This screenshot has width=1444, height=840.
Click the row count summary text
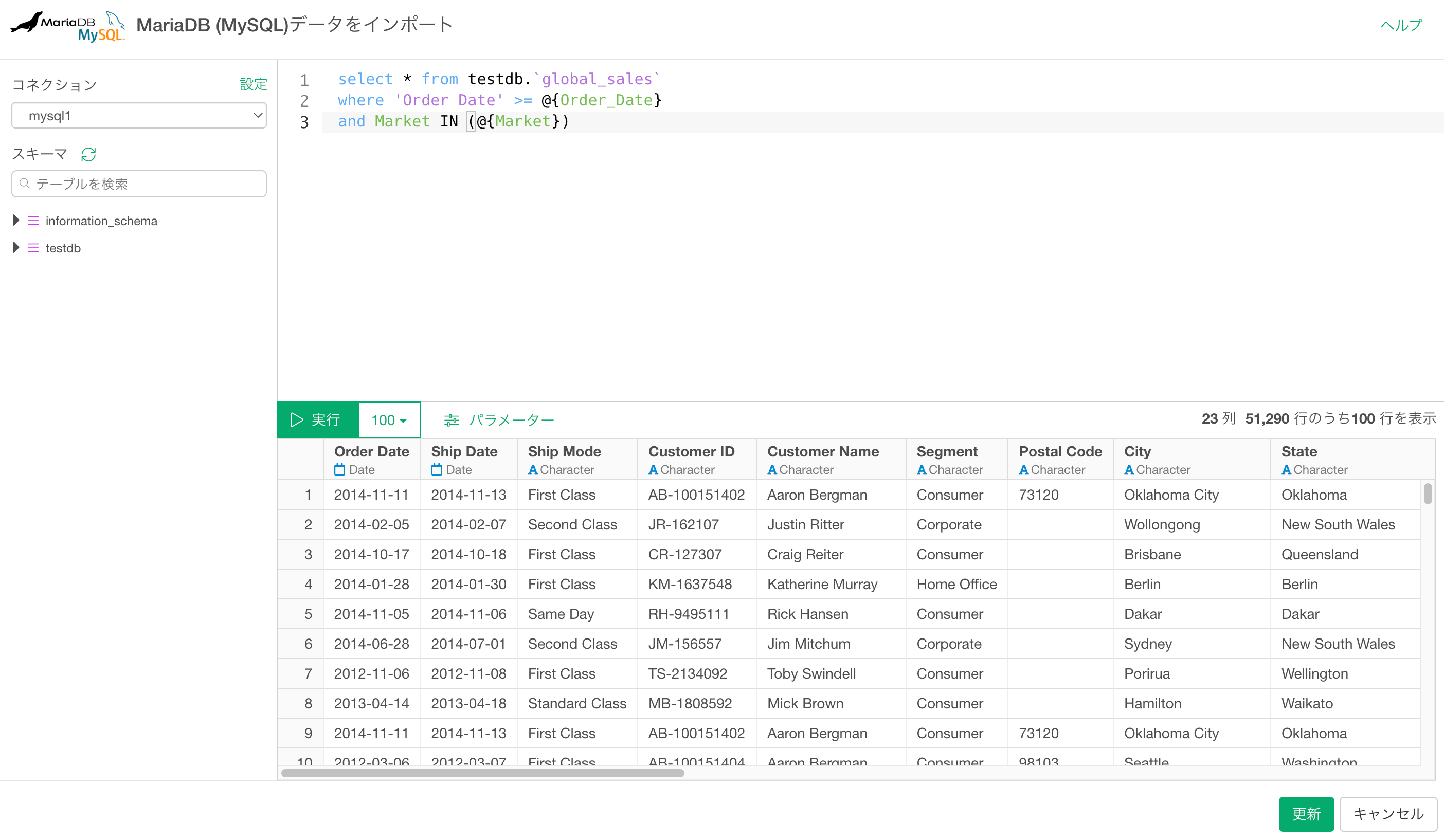(x=1319, y=418)
